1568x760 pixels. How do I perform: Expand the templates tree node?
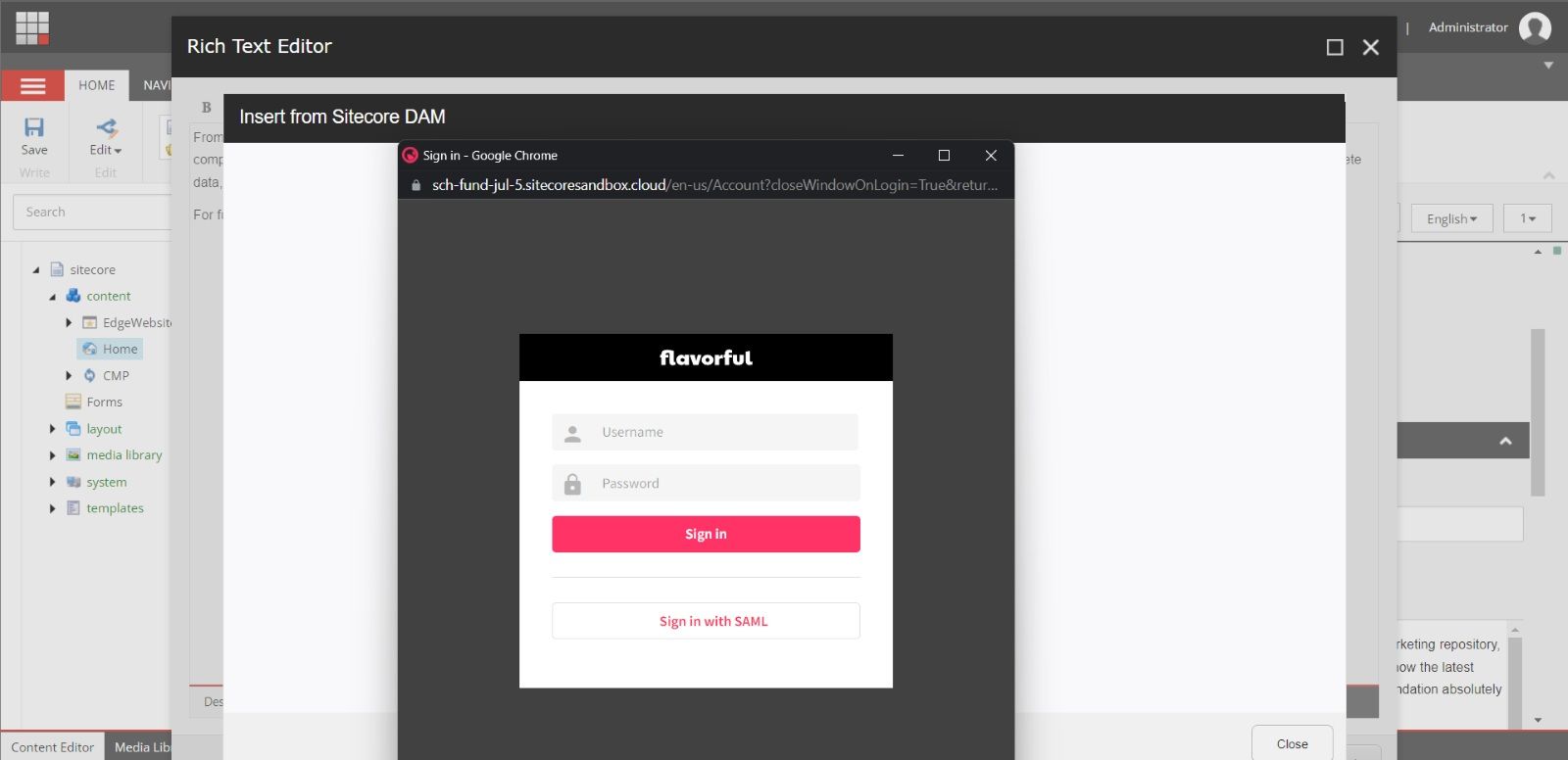(x=52, y=508)
